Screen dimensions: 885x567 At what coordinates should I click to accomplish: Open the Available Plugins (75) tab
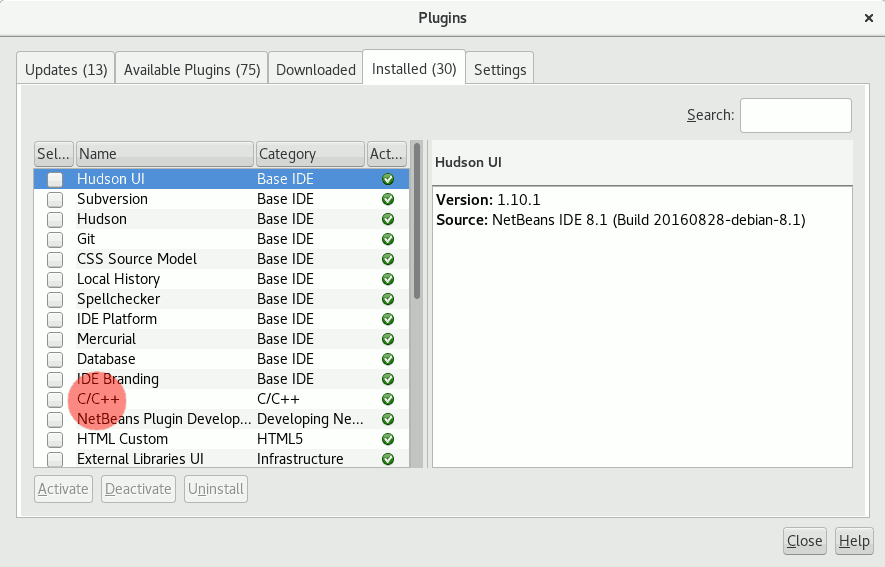click(192, 69)
